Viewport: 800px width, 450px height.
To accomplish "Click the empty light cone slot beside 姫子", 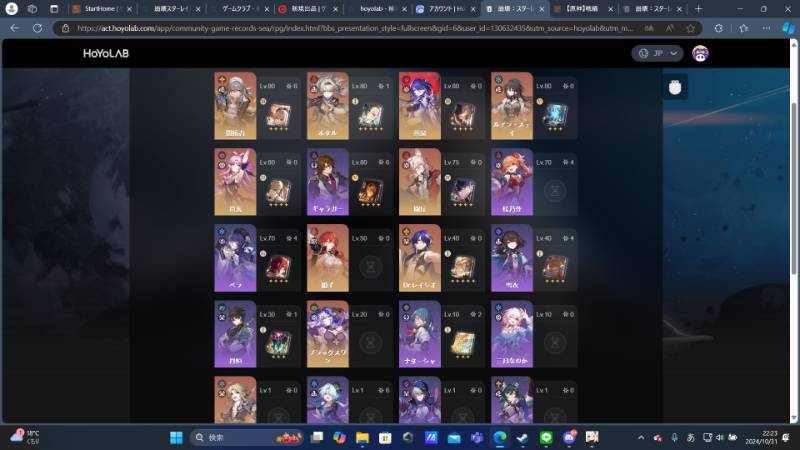I will pos(371,267).
